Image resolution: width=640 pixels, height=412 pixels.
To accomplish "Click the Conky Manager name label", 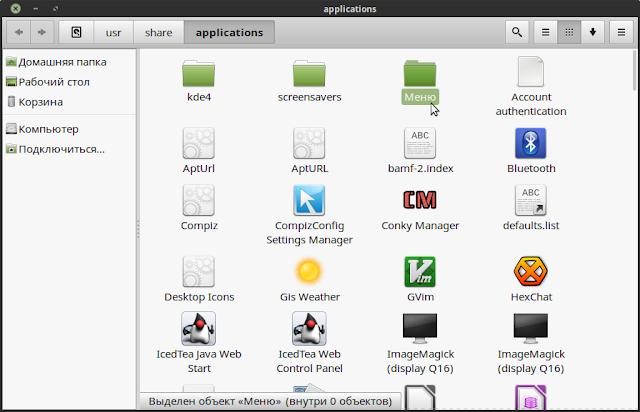I will pos(420,226).
